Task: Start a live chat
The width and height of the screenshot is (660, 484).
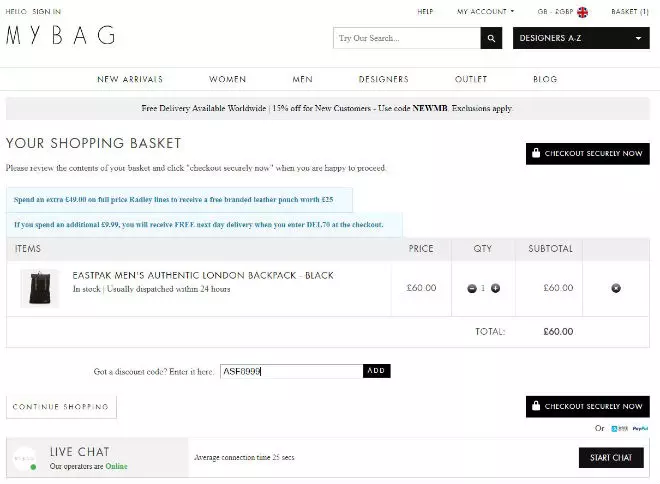Action: (x=611, y=458)
